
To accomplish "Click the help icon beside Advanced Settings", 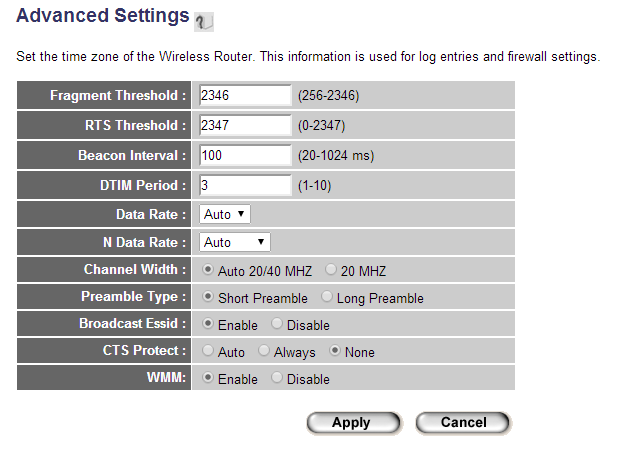I will 204,20.
